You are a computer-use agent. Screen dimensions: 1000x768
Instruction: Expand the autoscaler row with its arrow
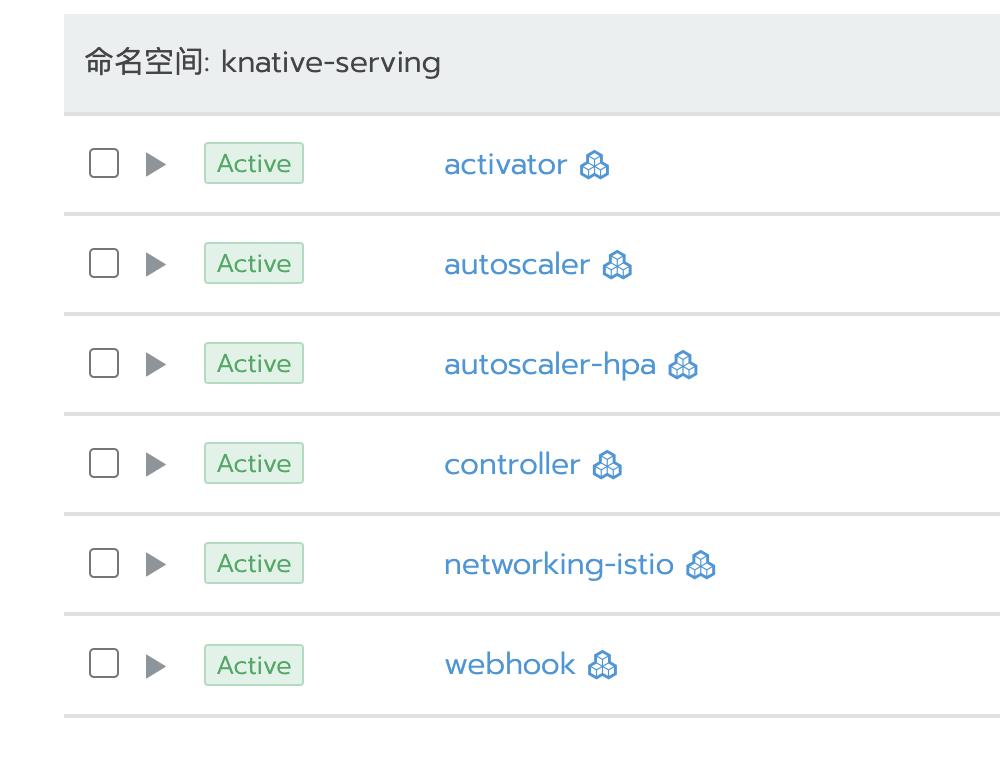(x=156, y=265)
